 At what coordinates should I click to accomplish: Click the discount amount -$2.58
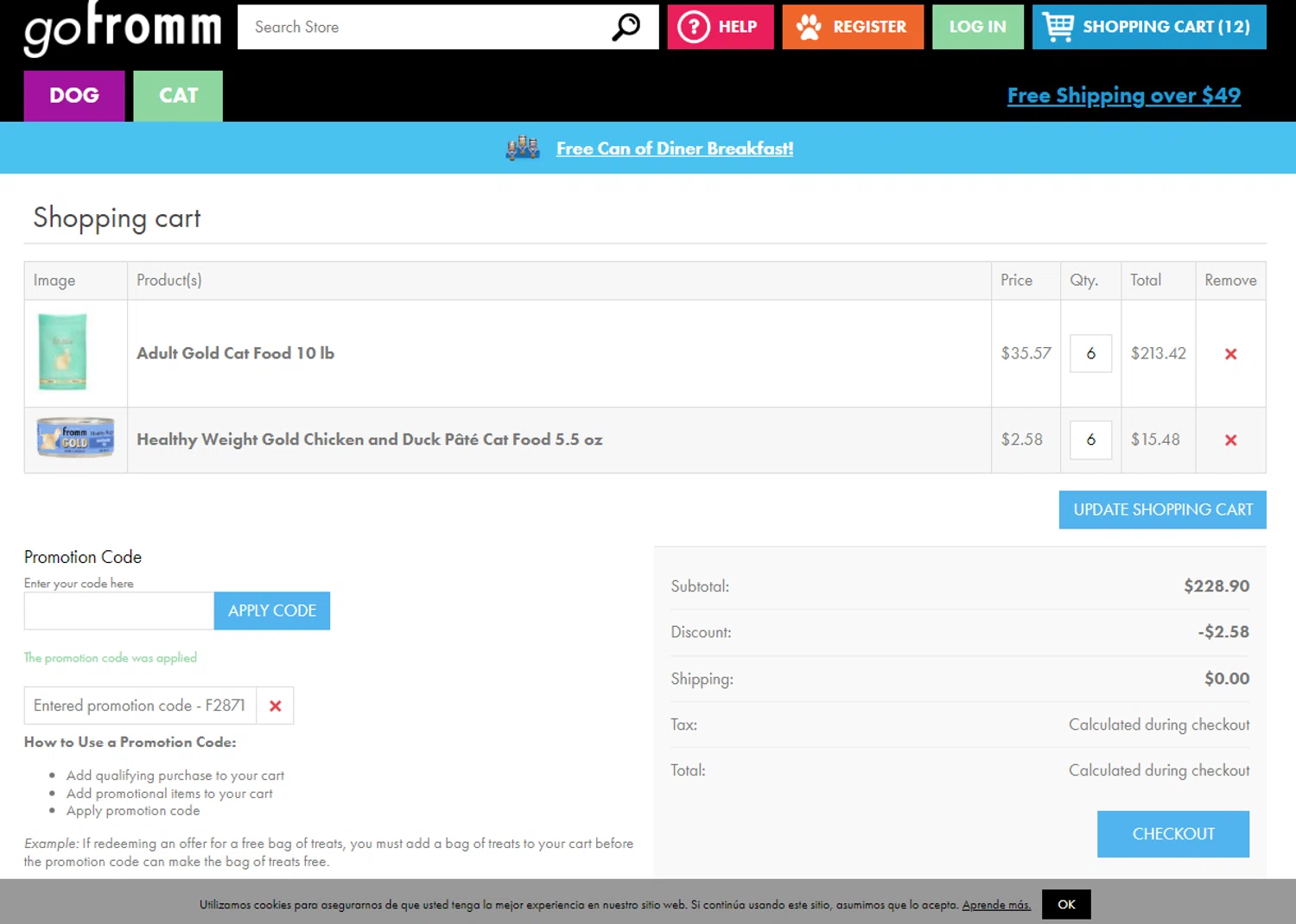coord(1223,632)
